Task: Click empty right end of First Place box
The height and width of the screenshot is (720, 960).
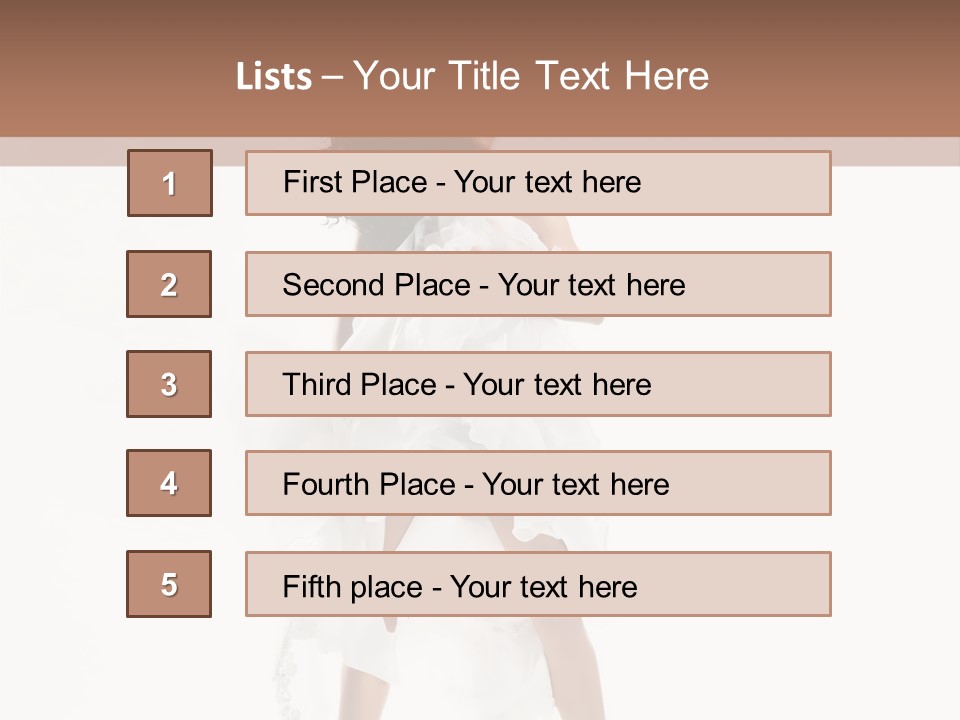Action: click(x=760, y=183)
